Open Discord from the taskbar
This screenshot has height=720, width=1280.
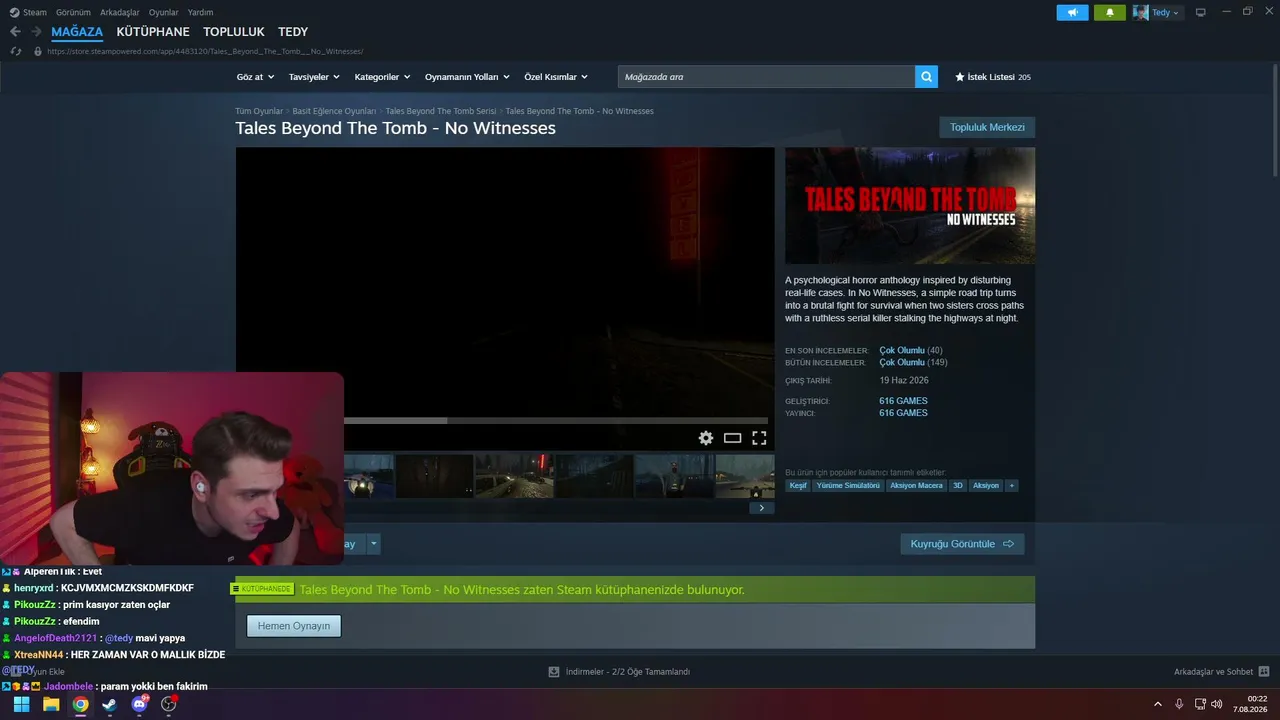click(140, 704)
